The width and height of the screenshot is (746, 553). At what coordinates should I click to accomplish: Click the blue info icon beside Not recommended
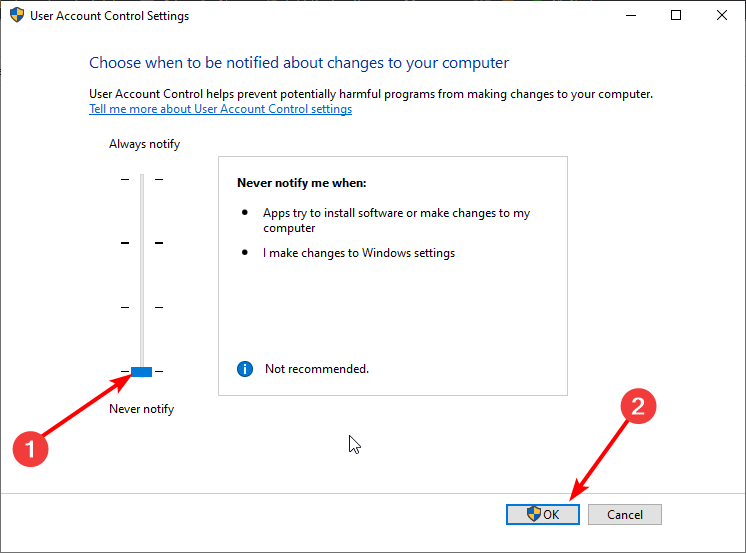(x=245, y=369)
